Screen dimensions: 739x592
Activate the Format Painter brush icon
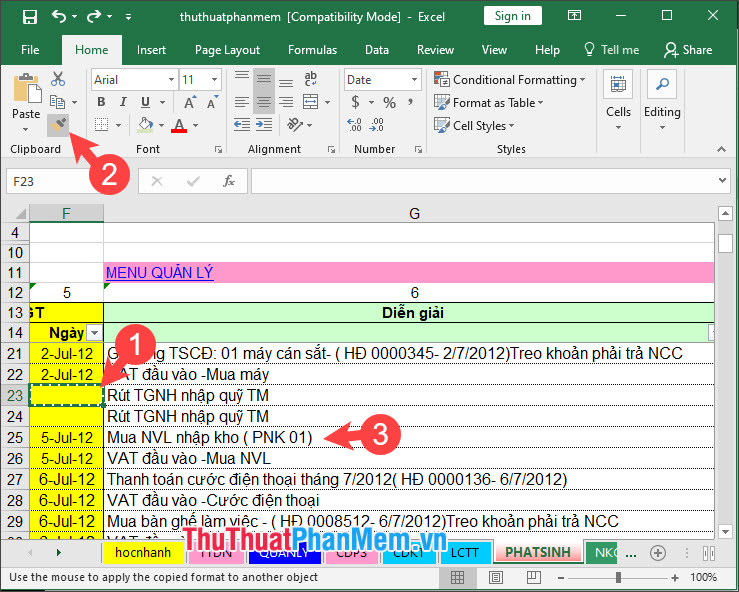58,125
